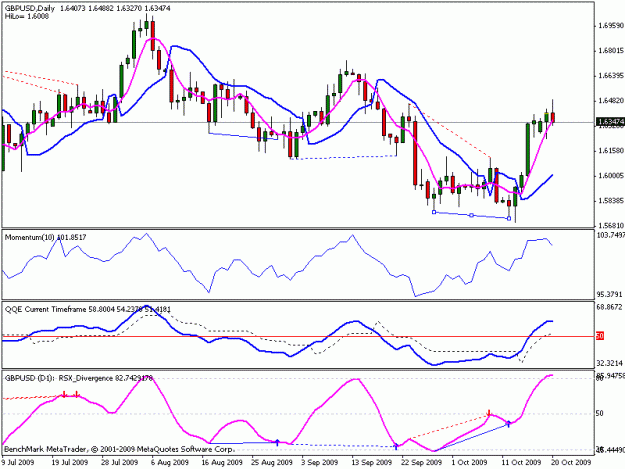
Task: Click the 1.60005 price axis label
Action: (x=611, y=176)
